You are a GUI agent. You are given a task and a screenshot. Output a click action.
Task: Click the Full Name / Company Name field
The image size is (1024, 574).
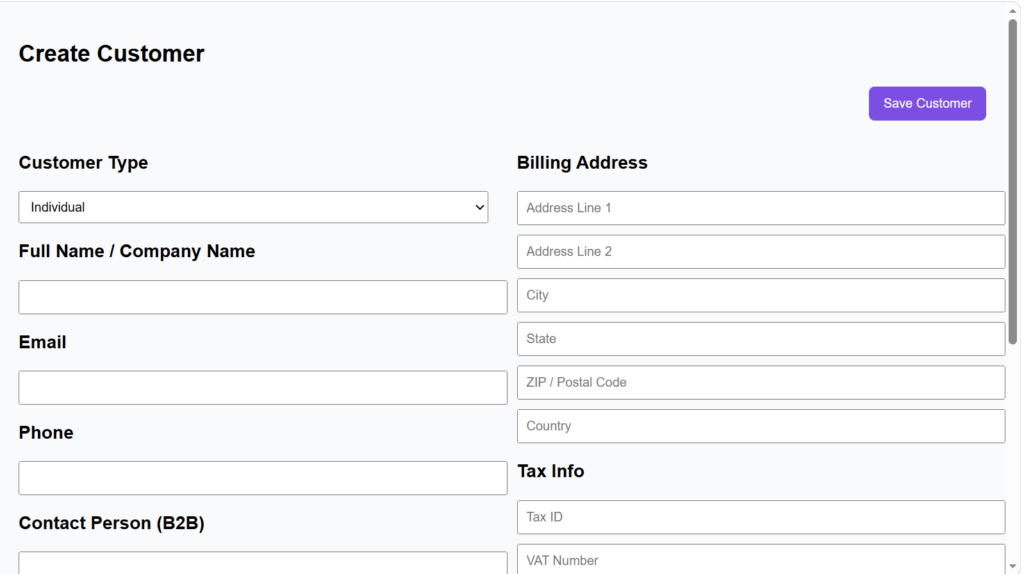(x=262, y=297)
